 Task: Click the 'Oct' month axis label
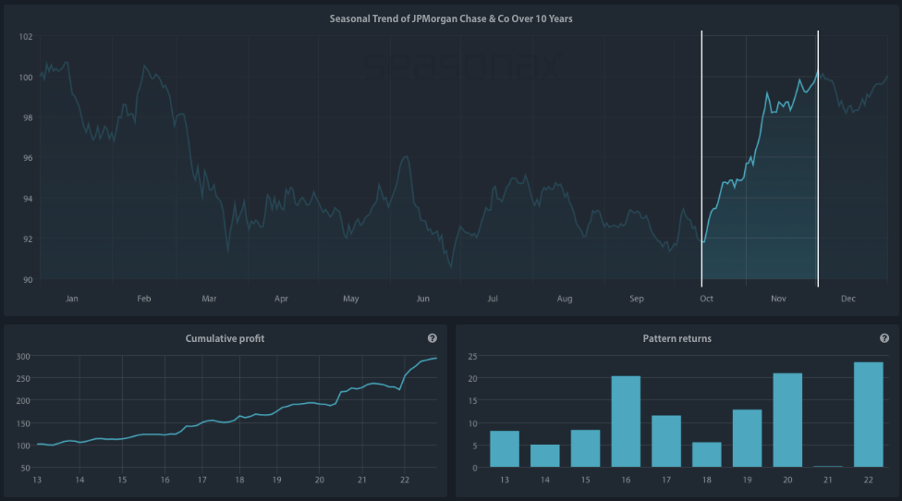coord(706,298)
